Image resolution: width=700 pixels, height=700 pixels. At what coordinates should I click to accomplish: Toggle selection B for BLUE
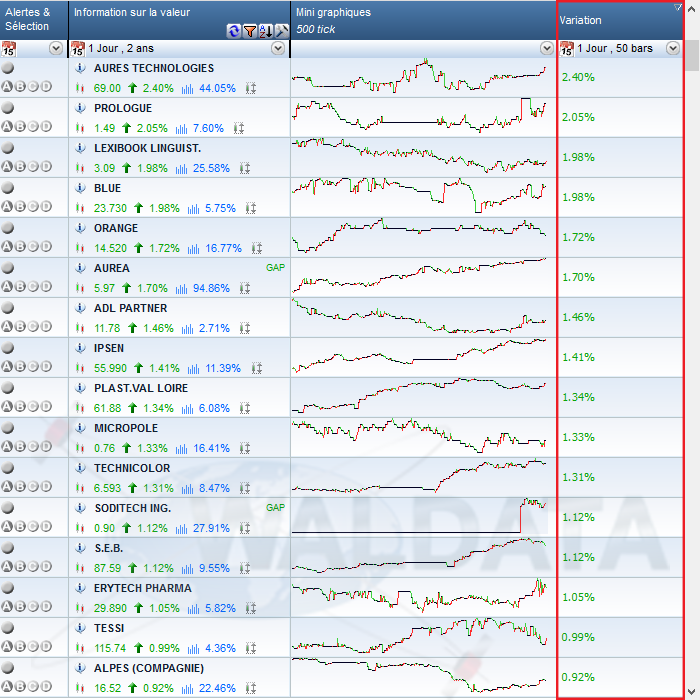click(20, 206)
